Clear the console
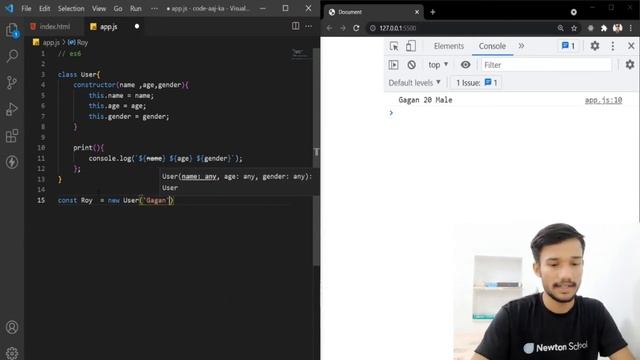640x360 pixels. [x=411, y=65]
